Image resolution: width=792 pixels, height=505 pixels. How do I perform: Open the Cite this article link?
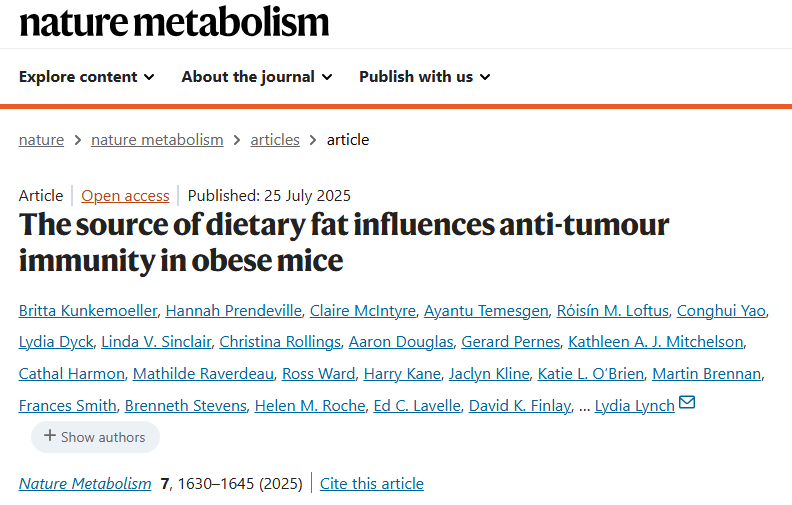tap(372, 484)
